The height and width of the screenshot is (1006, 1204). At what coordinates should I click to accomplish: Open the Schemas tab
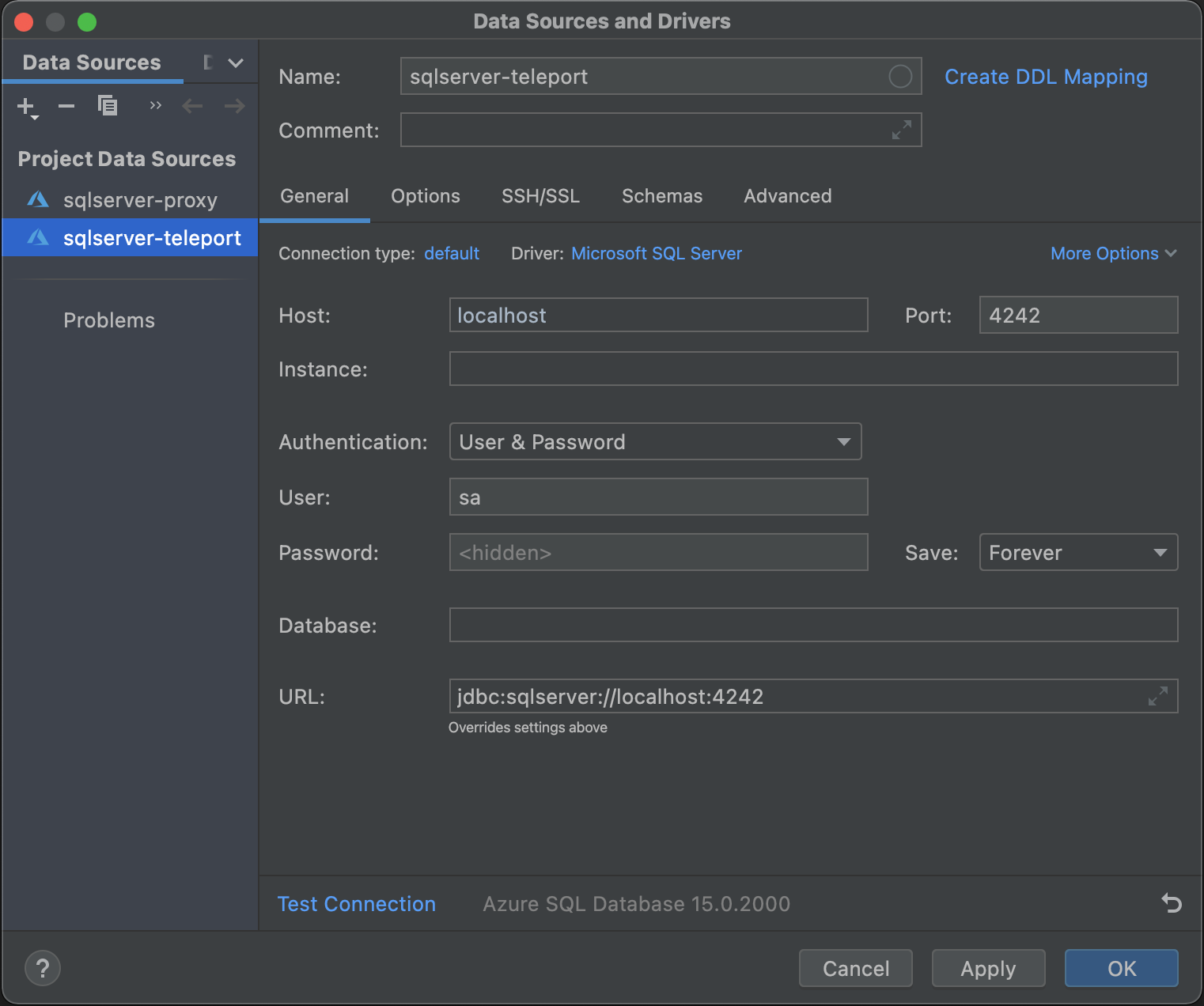(x=661, y=196)
